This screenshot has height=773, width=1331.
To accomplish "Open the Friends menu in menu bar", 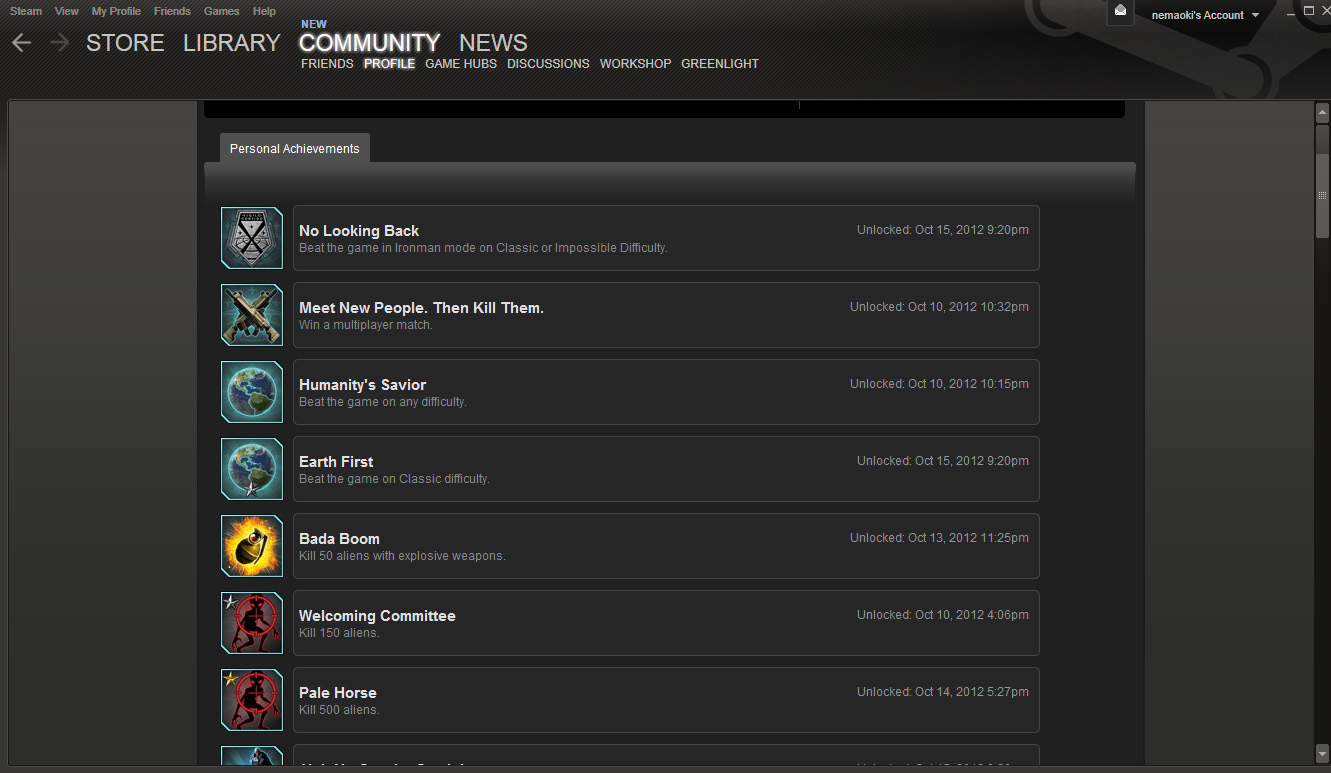I will coord(172,11).
